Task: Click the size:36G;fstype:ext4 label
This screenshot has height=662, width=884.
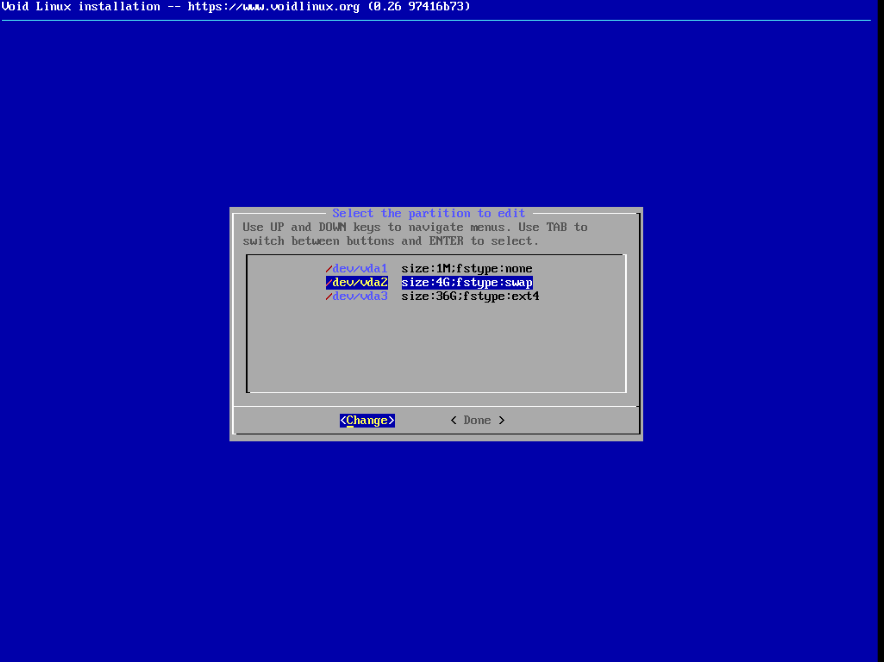Action: [x=470, y=296]
